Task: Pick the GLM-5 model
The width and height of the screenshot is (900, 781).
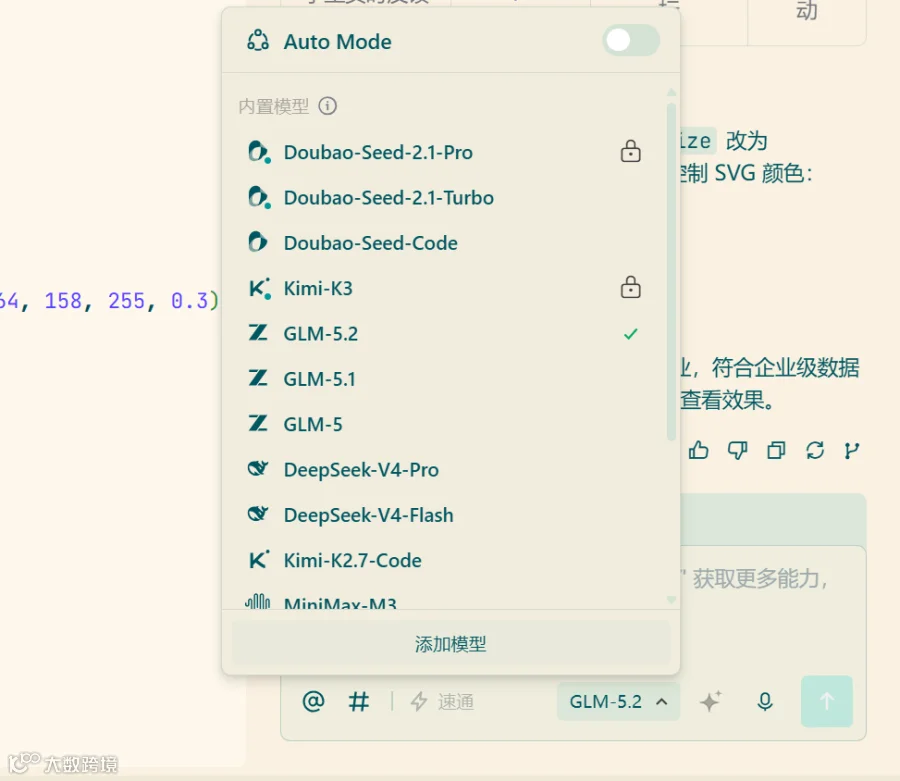Action: pos(445,425)
